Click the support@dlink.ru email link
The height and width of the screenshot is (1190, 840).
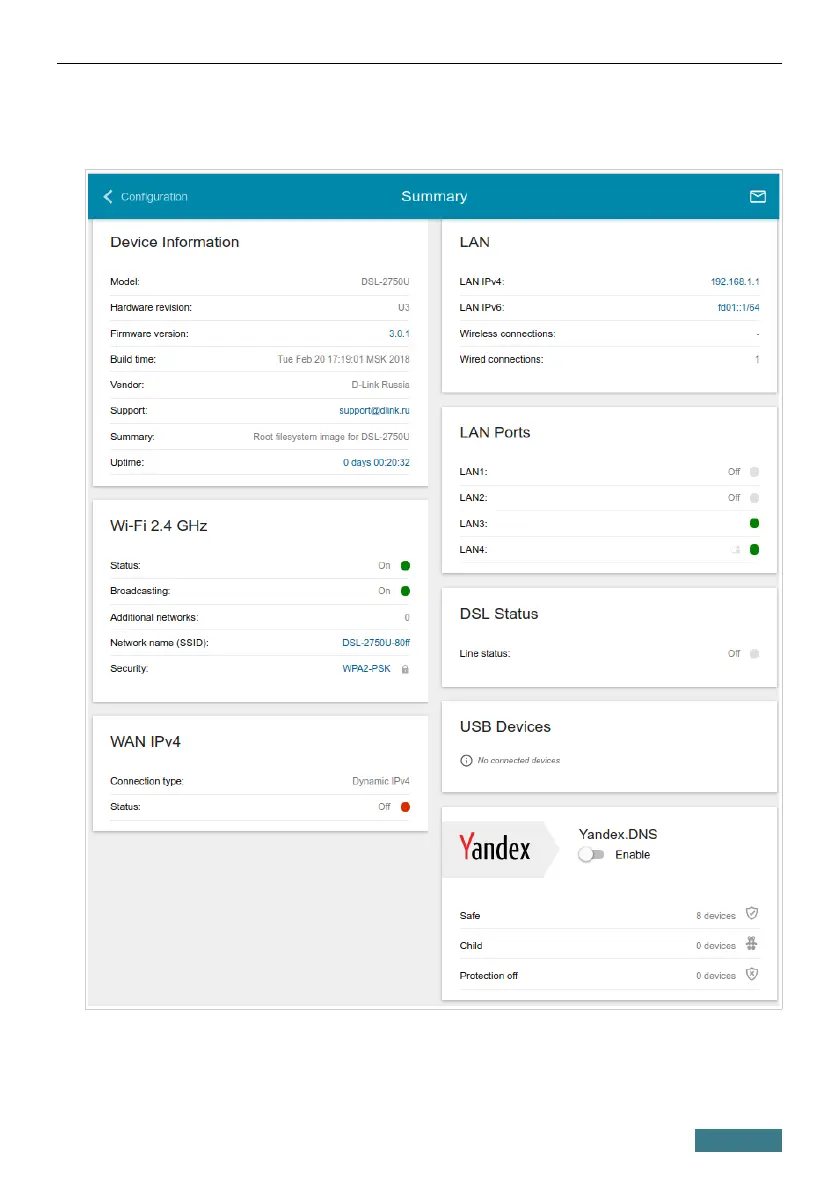pos(374,411)
